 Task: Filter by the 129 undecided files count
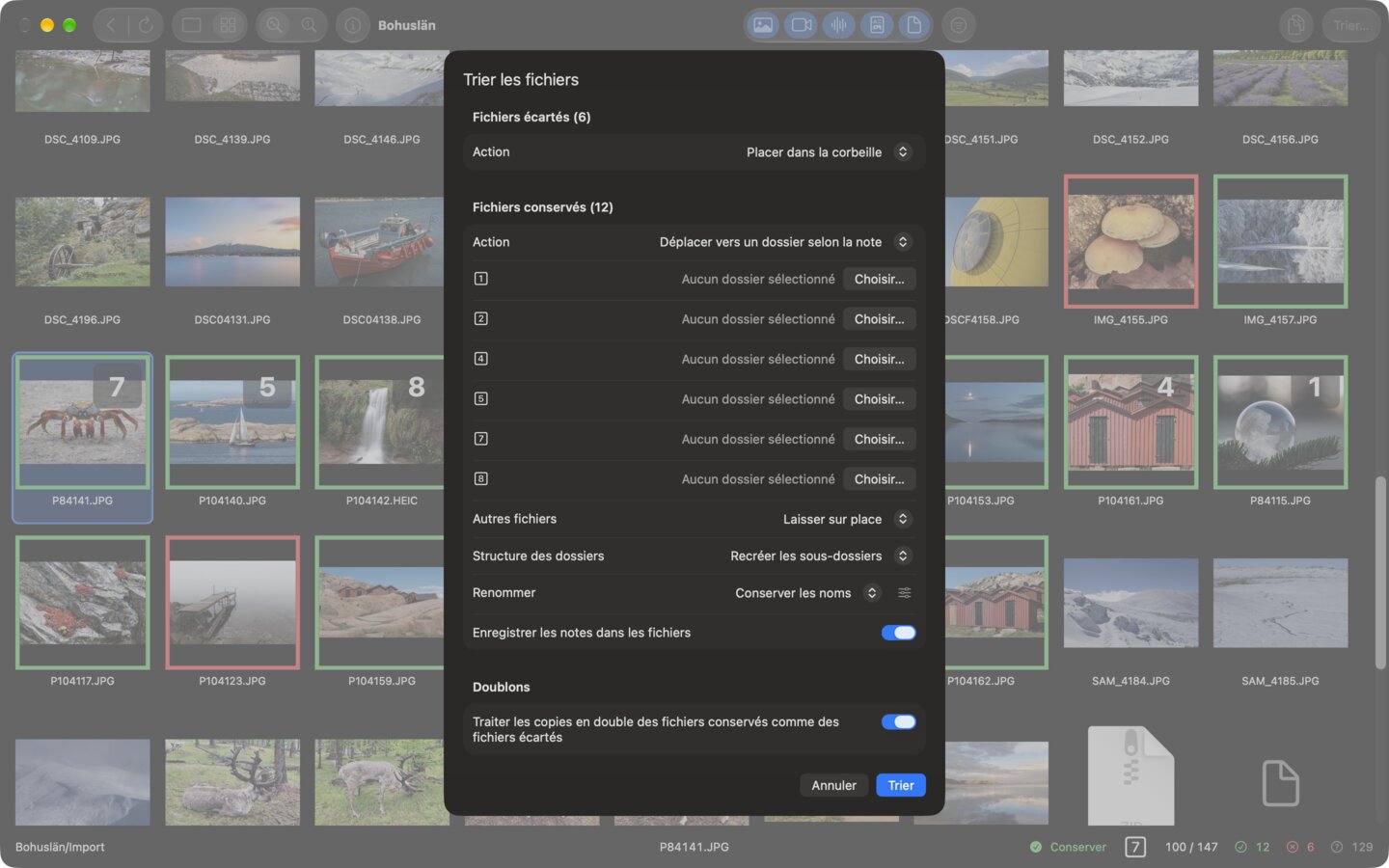pos(1351,847)
